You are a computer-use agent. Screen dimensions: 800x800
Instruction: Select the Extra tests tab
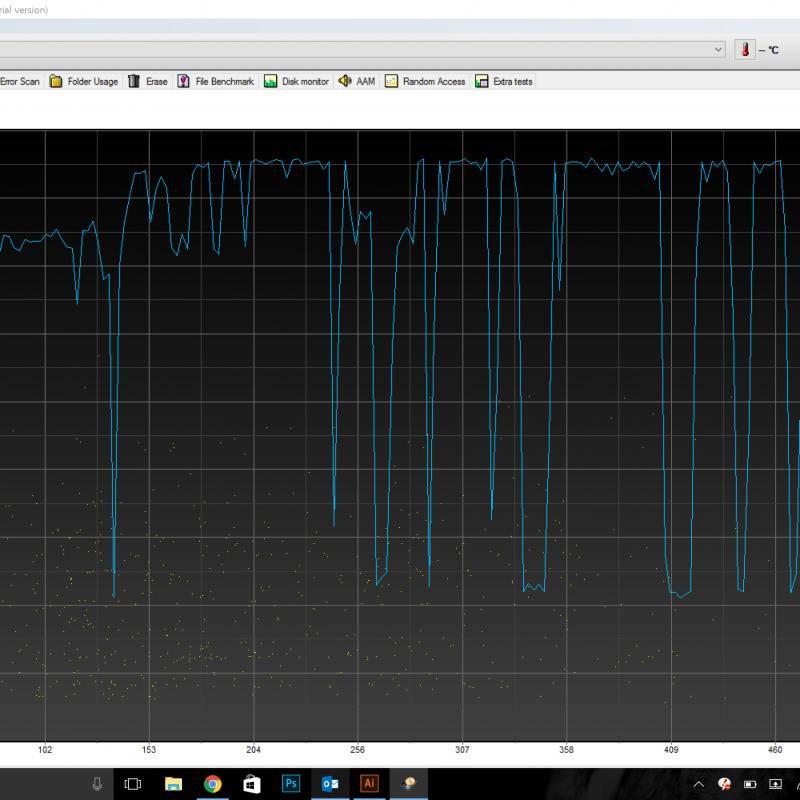(x=504, y=81)
